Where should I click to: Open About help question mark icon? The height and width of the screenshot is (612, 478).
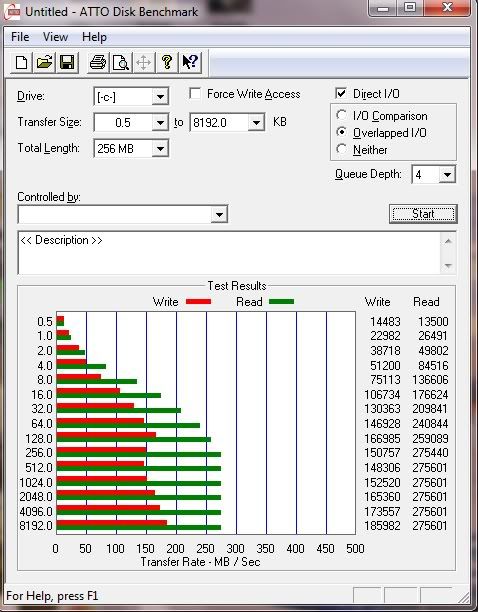click(167, 62)
